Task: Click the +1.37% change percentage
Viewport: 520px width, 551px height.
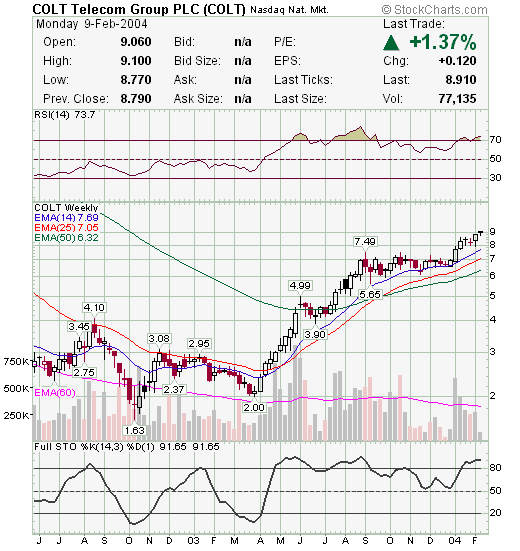Action: [x=443, y=43]
